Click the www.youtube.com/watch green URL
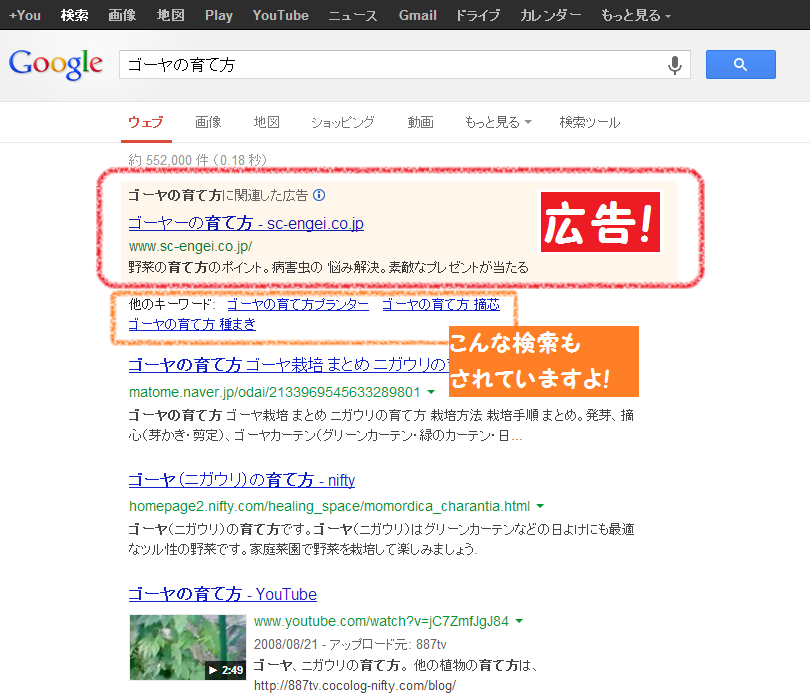Image resolution: width=810 pixels, height=696 pixels. click(x=381, y=621)
